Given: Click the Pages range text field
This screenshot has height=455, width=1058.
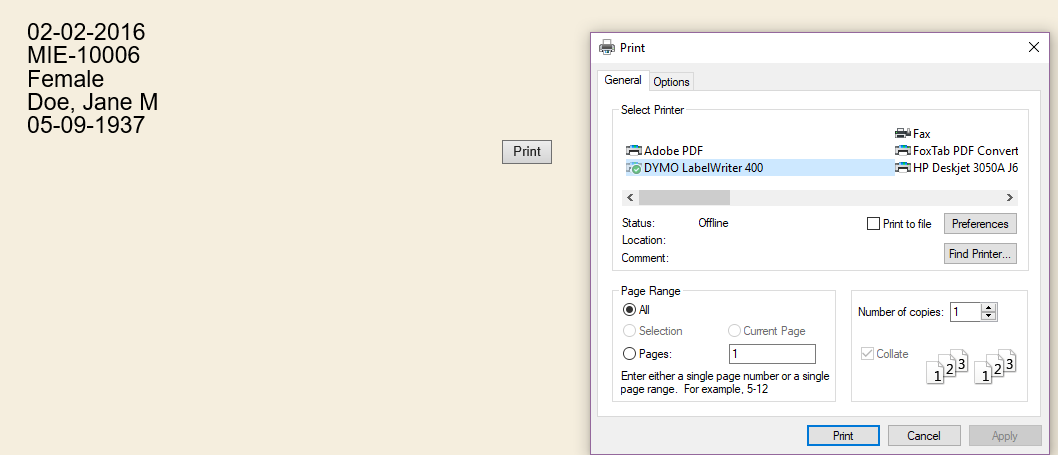Looking at the screenshot, I should click(x=772, y=354).
